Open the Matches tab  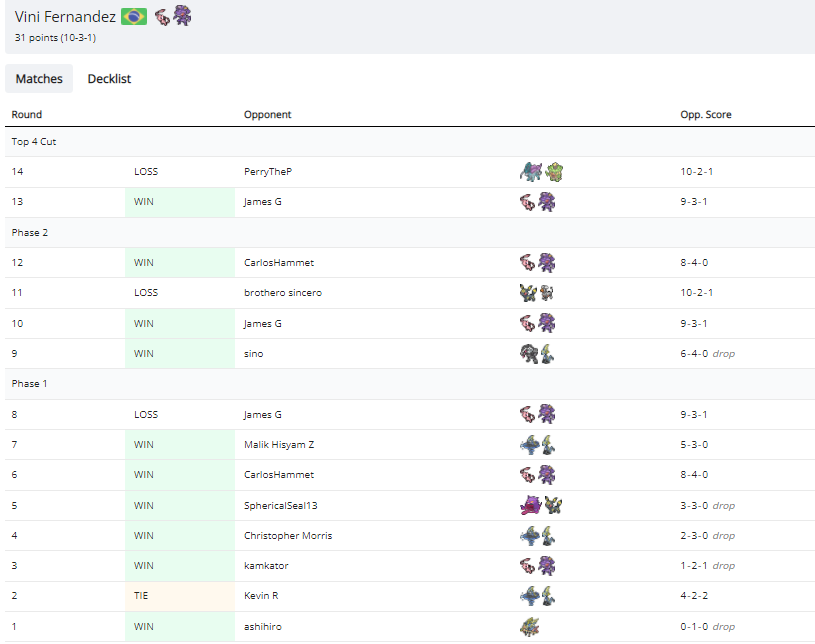[39, 78]
